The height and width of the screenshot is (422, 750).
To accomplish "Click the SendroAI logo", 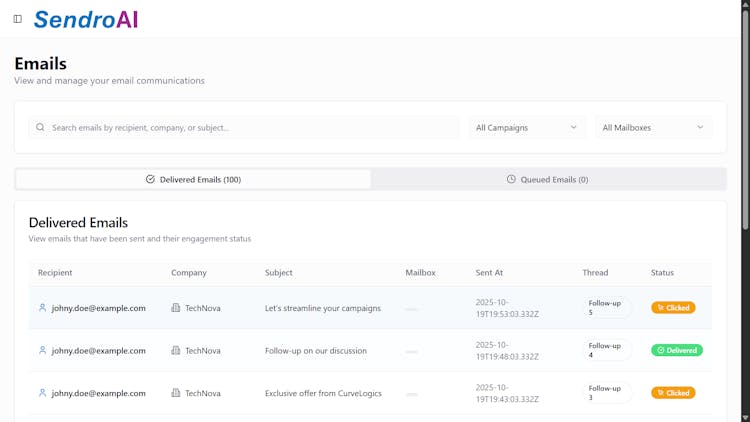I will coord(85,19).
